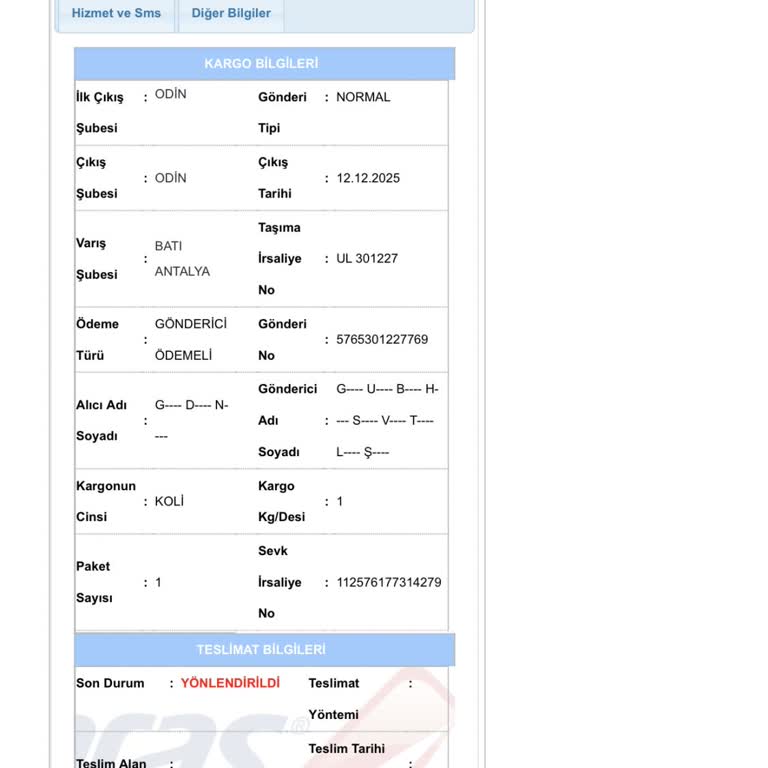Image resolution: width=768 pixels, height=768 pixels.
Task: Click the Çıkış Tarihi date 12.12.2025
Action: (x=368, y=178)
